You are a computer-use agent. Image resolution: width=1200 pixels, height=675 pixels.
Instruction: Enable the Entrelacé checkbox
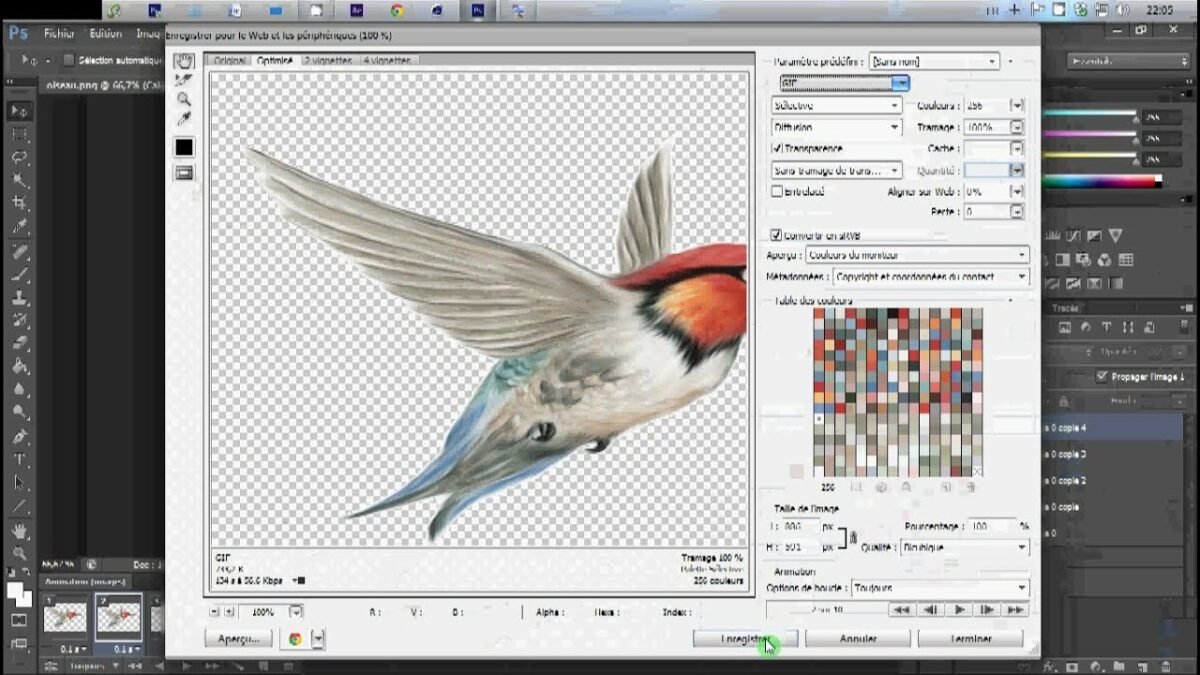click(x=777, y=191)
